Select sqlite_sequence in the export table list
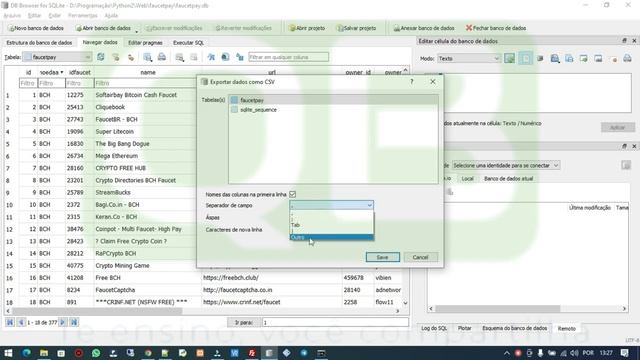640x360 pixels. 333,110
